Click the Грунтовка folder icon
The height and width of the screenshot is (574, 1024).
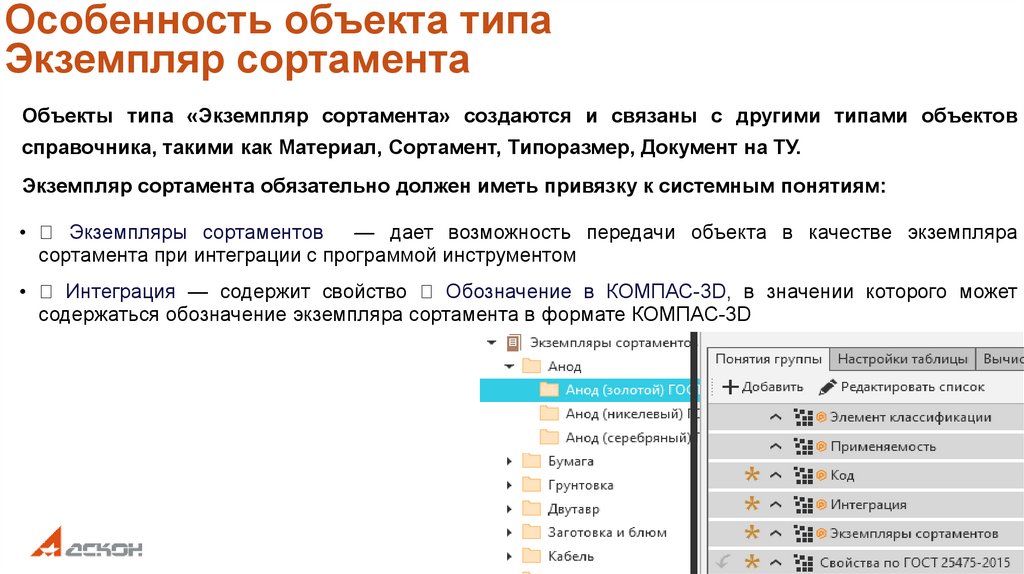tap(532, 485)
